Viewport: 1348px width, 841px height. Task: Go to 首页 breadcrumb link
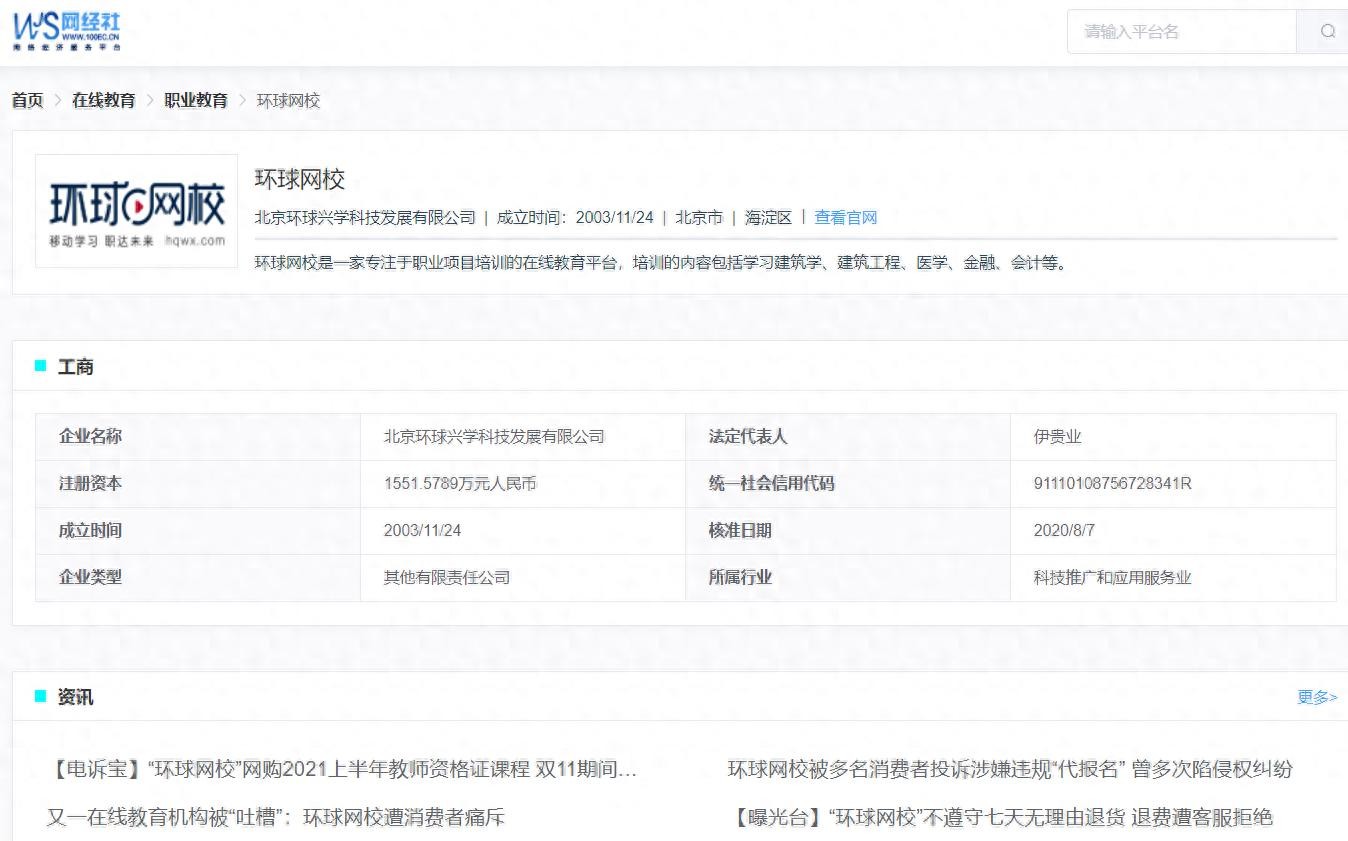coord(27,100)
